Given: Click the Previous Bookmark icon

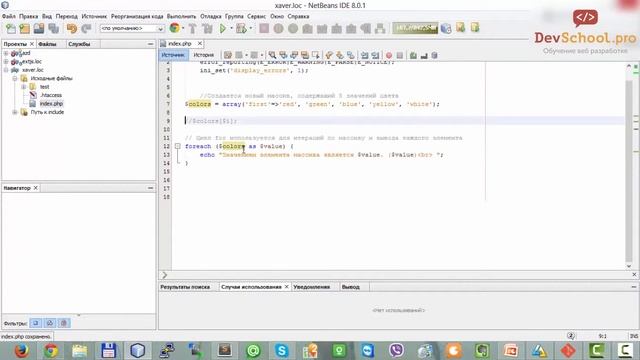Looking at the screenshot, I should (x=329, y=55).
